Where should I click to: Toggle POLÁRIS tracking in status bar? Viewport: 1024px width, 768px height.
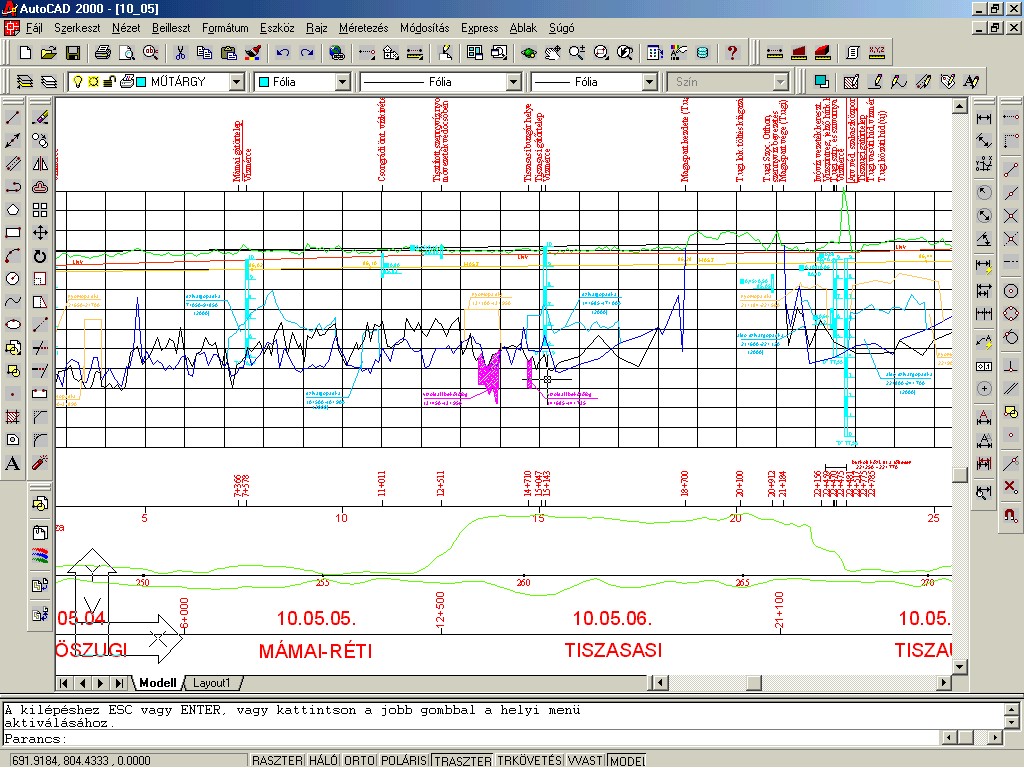[x=404, y=760]
